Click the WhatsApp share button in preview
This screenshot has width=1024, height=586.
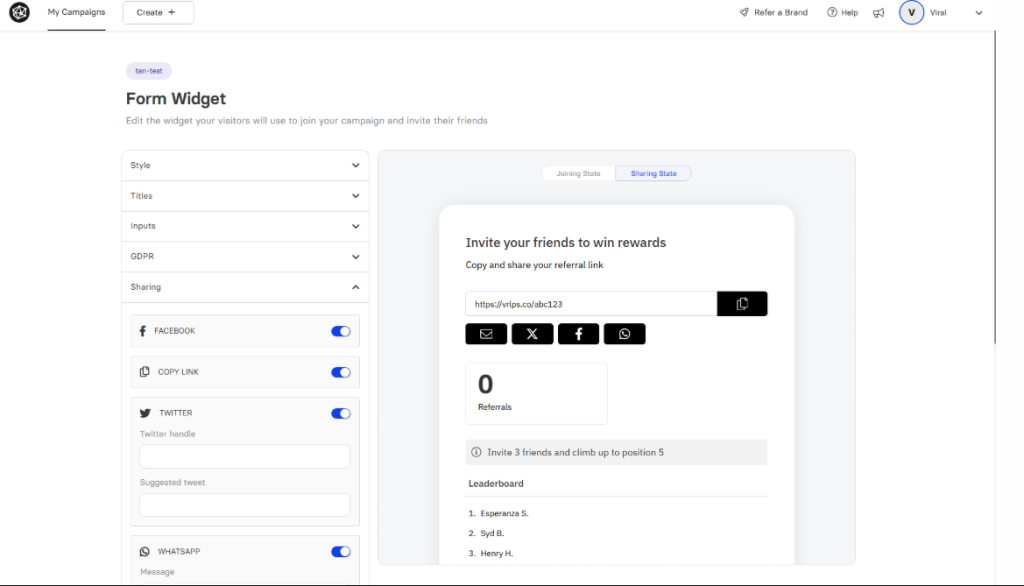[624, 334]
